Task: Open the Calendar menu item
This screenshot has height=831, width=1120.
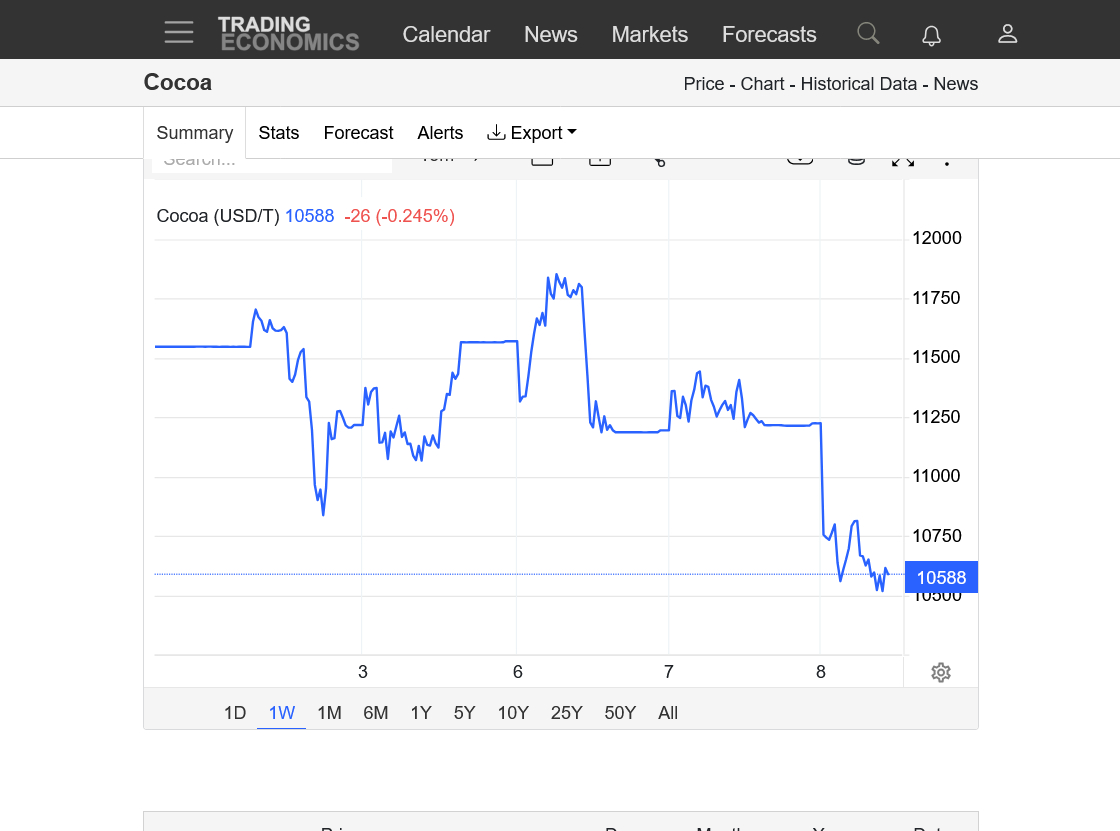Action: (446, 34)
